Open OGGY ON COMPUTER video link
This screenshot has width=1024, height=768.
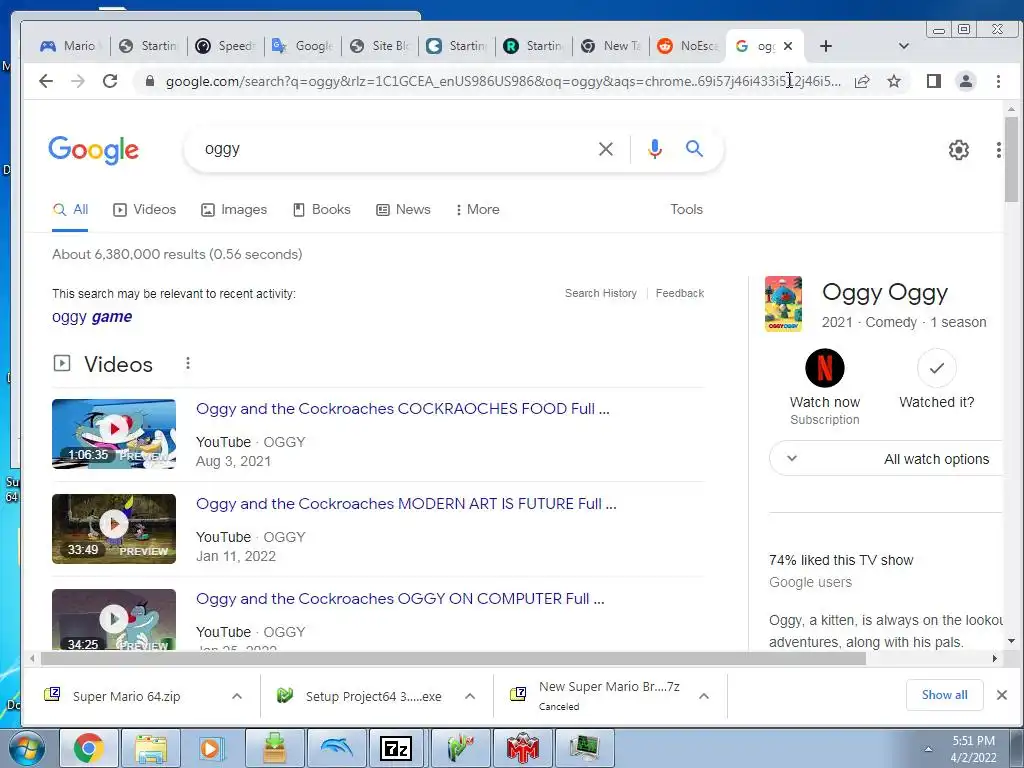coord(400,599)
